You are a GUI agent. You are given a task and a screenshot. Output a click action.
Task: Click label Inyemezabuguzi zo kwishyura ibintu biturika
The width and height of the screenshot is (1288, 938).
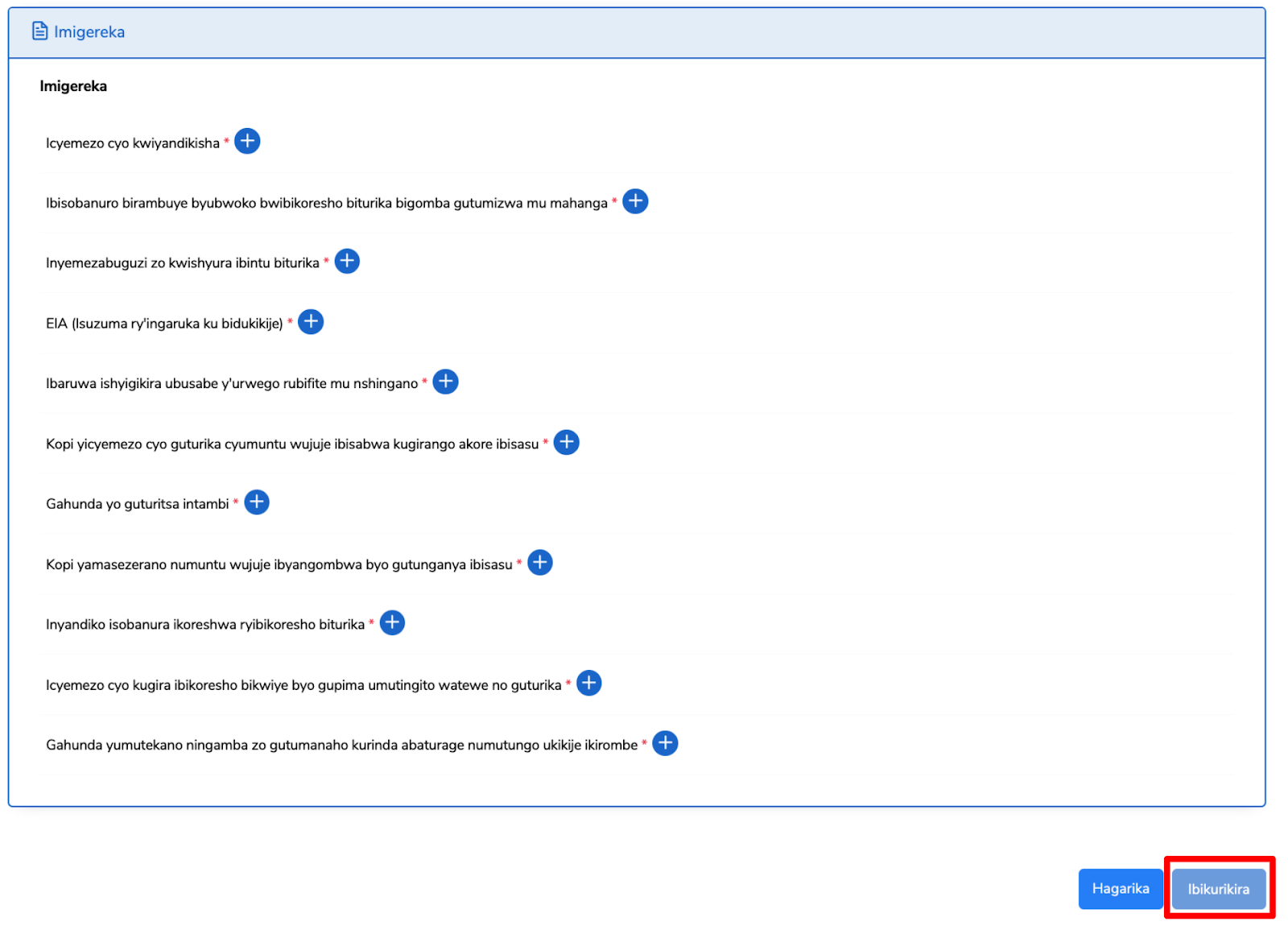(x=183, y=263)
